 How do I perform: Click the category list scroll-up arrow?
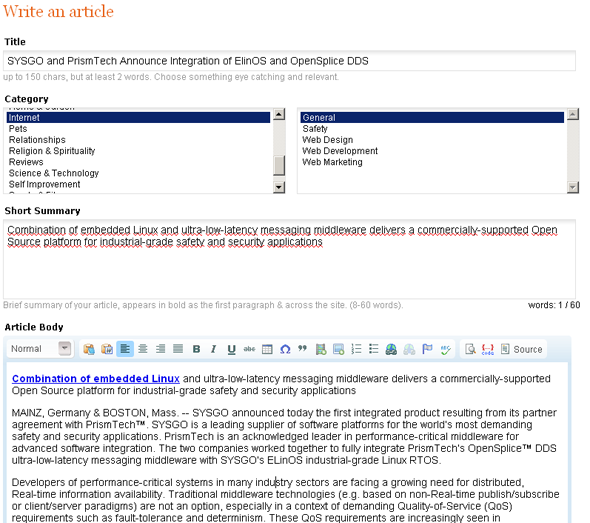click(x=279, y=114)
